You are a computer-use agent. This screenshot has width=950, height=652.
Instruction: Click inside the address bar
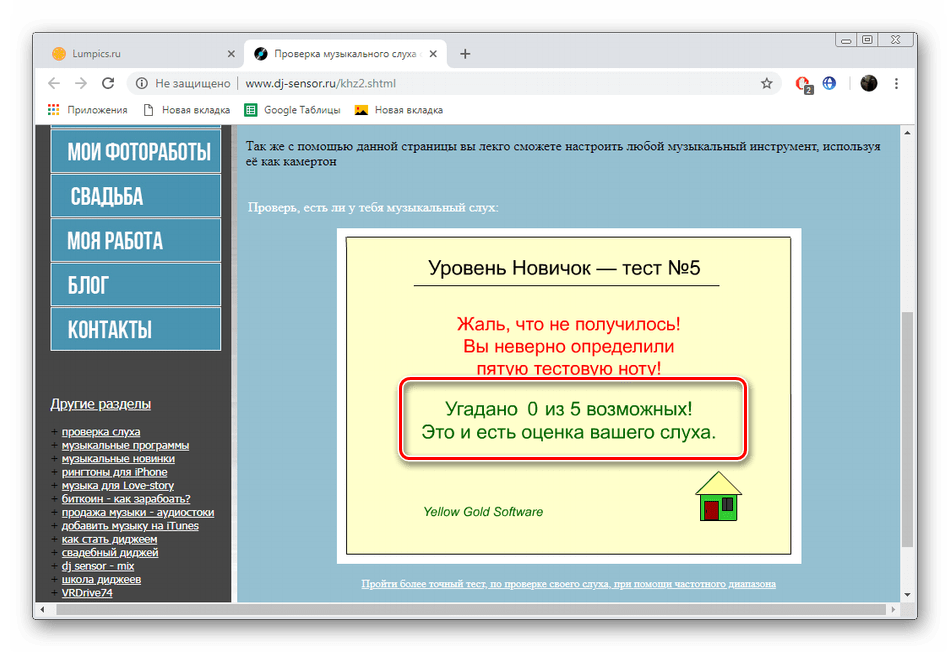400,84
